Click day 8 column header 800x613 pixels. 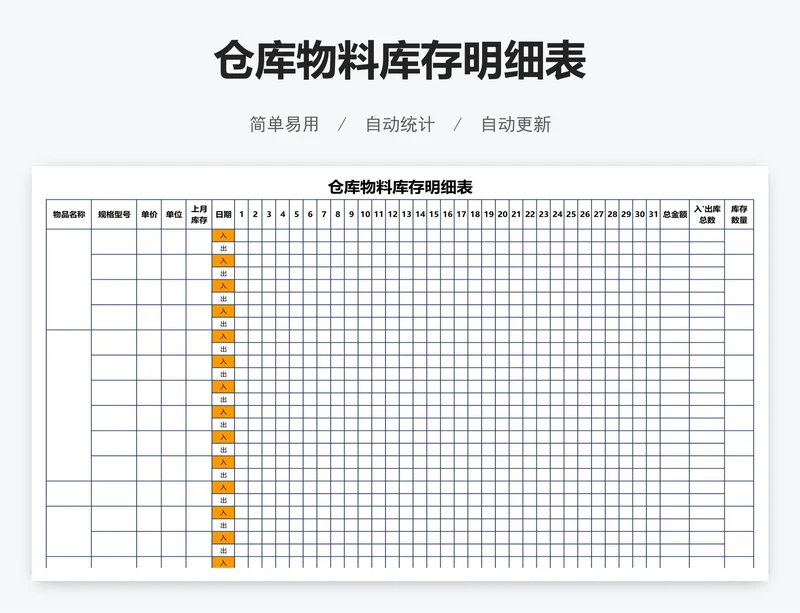[x=338, y=214]
